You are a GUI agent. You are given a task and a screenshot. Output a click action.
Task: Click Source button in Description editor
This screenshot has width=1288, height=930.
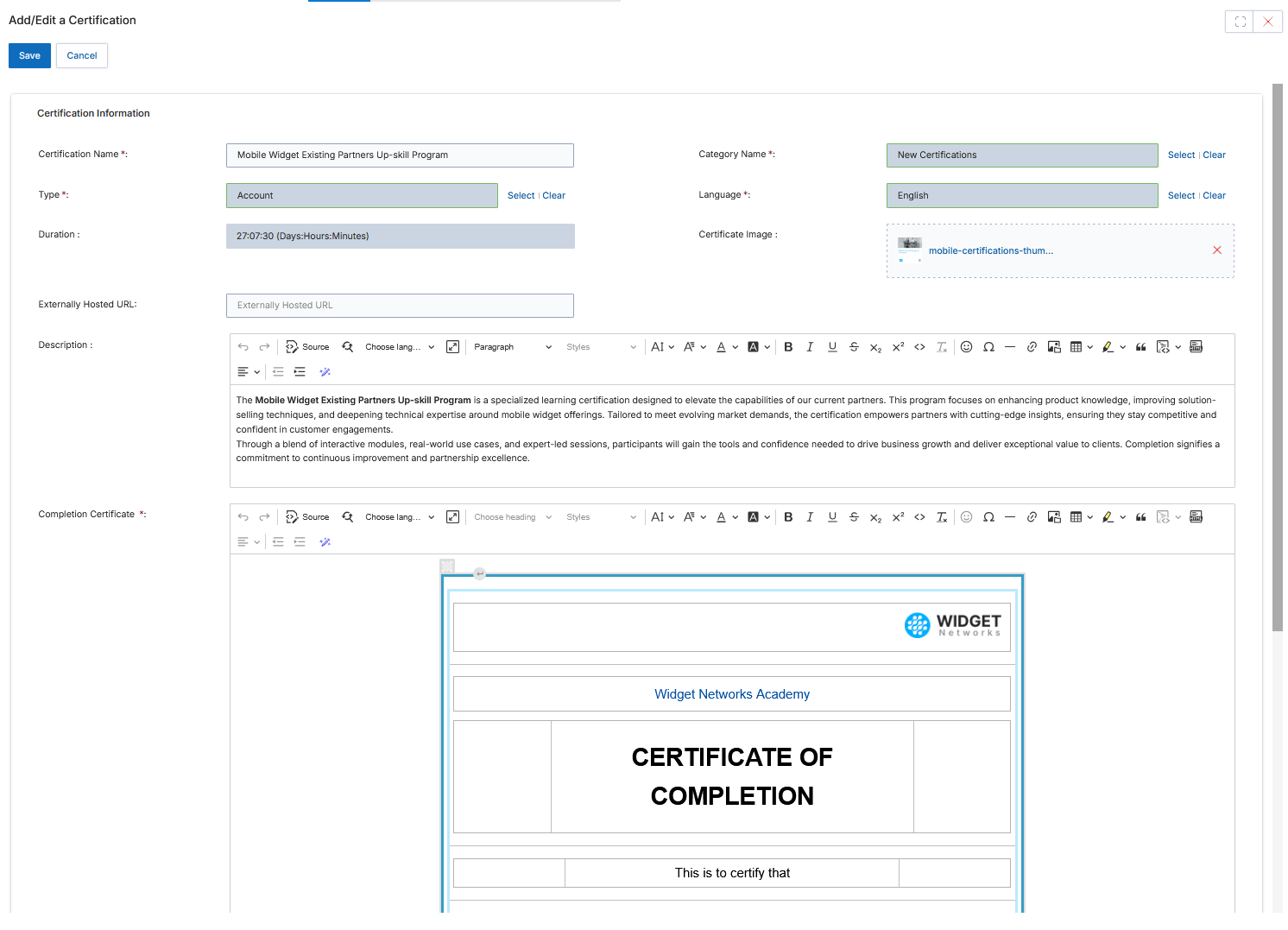tap(307, 347)
